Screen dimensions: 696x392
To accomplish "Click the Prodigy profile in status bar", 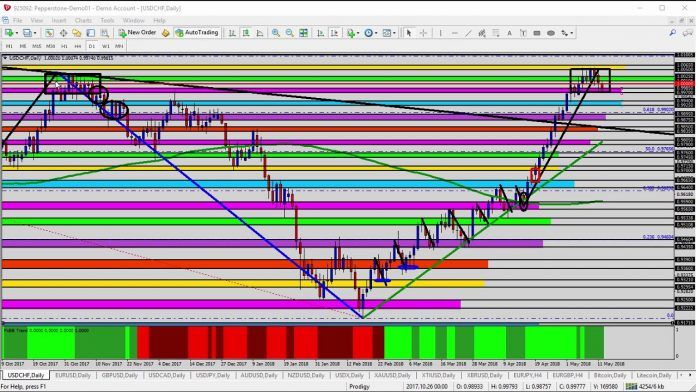I will pos(359,387).
